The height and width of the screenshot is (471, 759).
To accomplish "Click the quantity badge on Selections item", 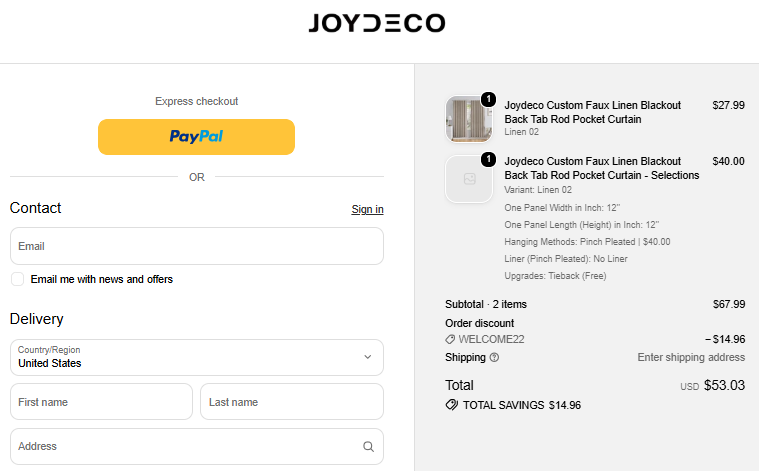I will [488, 159].
